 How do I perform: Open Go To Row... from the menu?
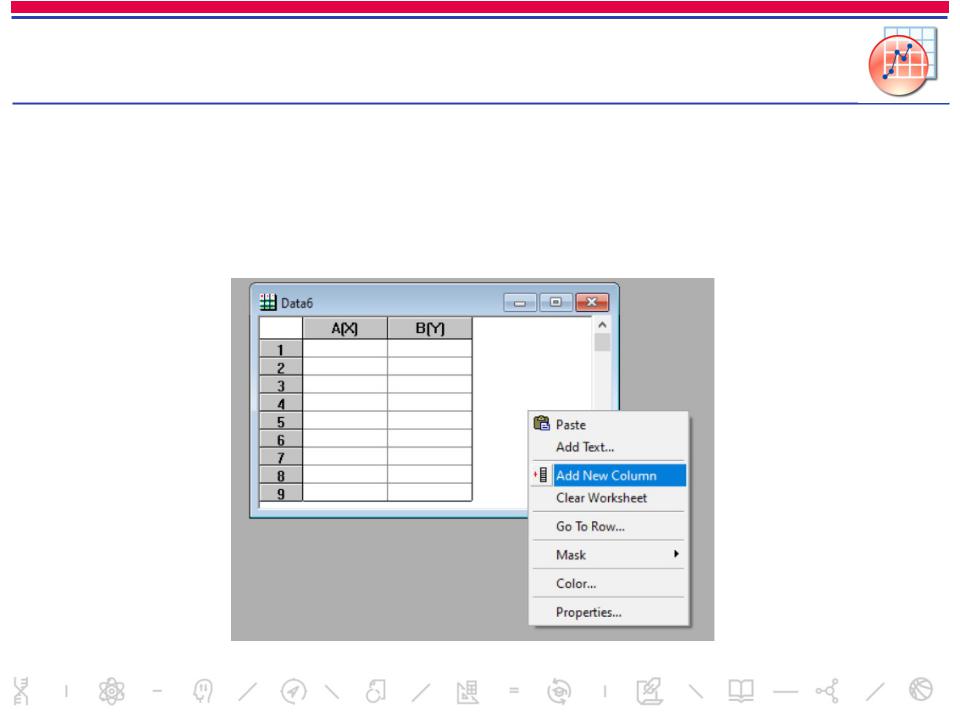(609, 526)
